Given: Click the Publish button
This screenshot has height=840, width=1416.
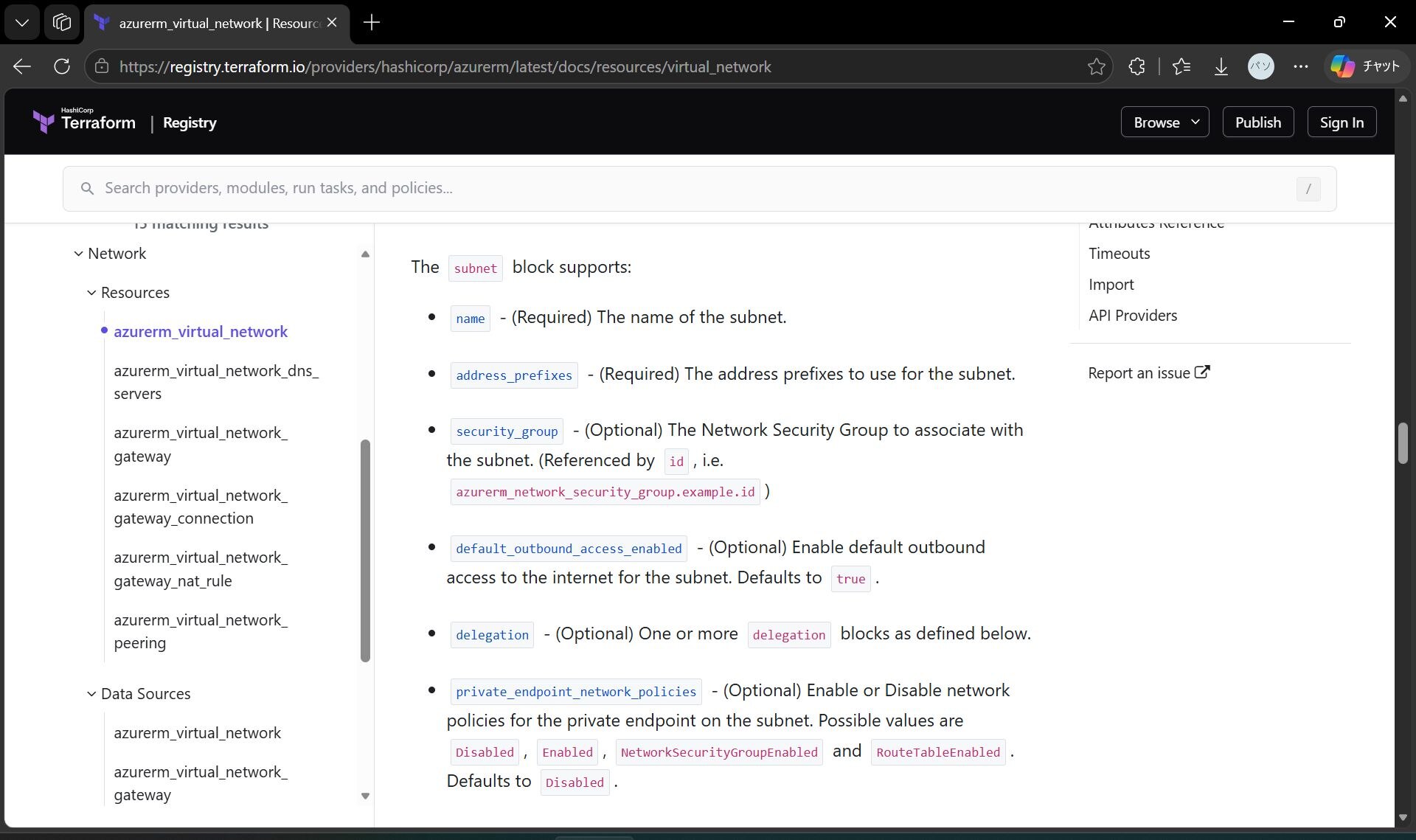Looking at the screenshot, I should [1258, 122].
